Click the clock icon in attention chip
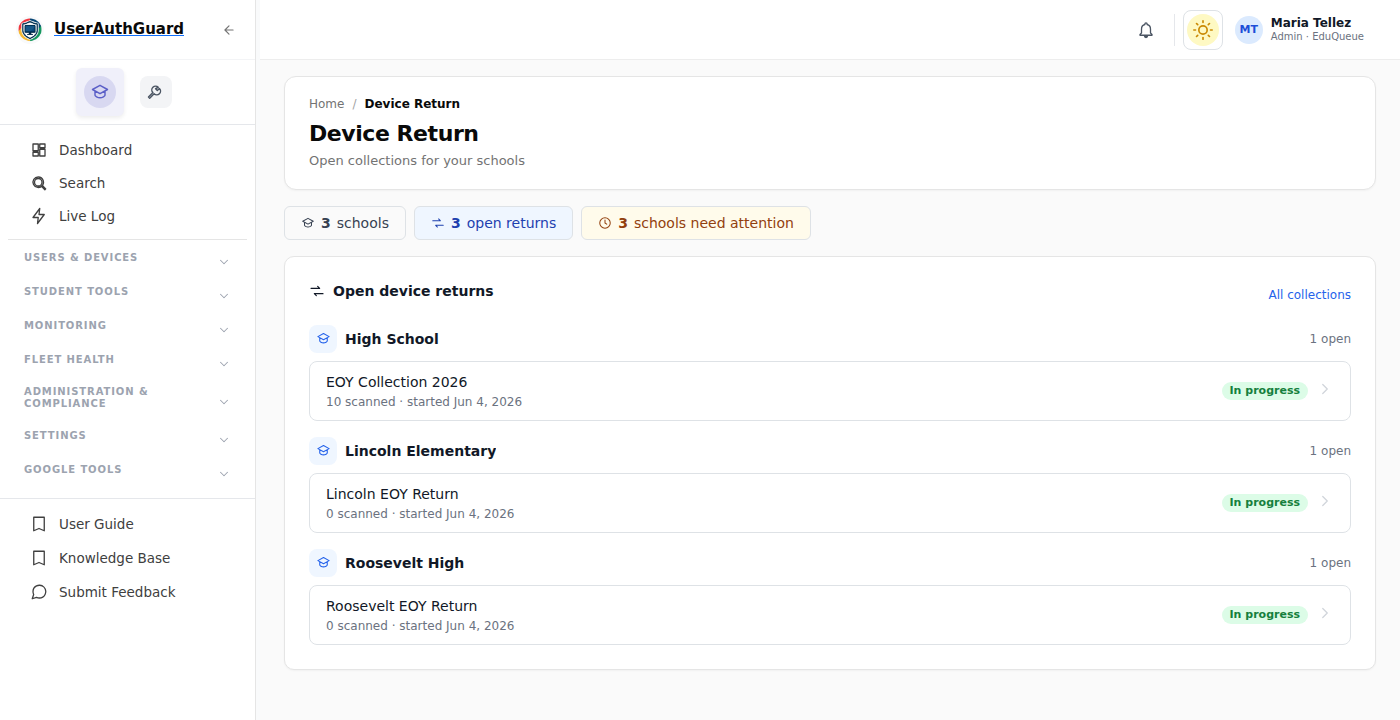This screenshot has height=720, width=1400. pos(605,223)
